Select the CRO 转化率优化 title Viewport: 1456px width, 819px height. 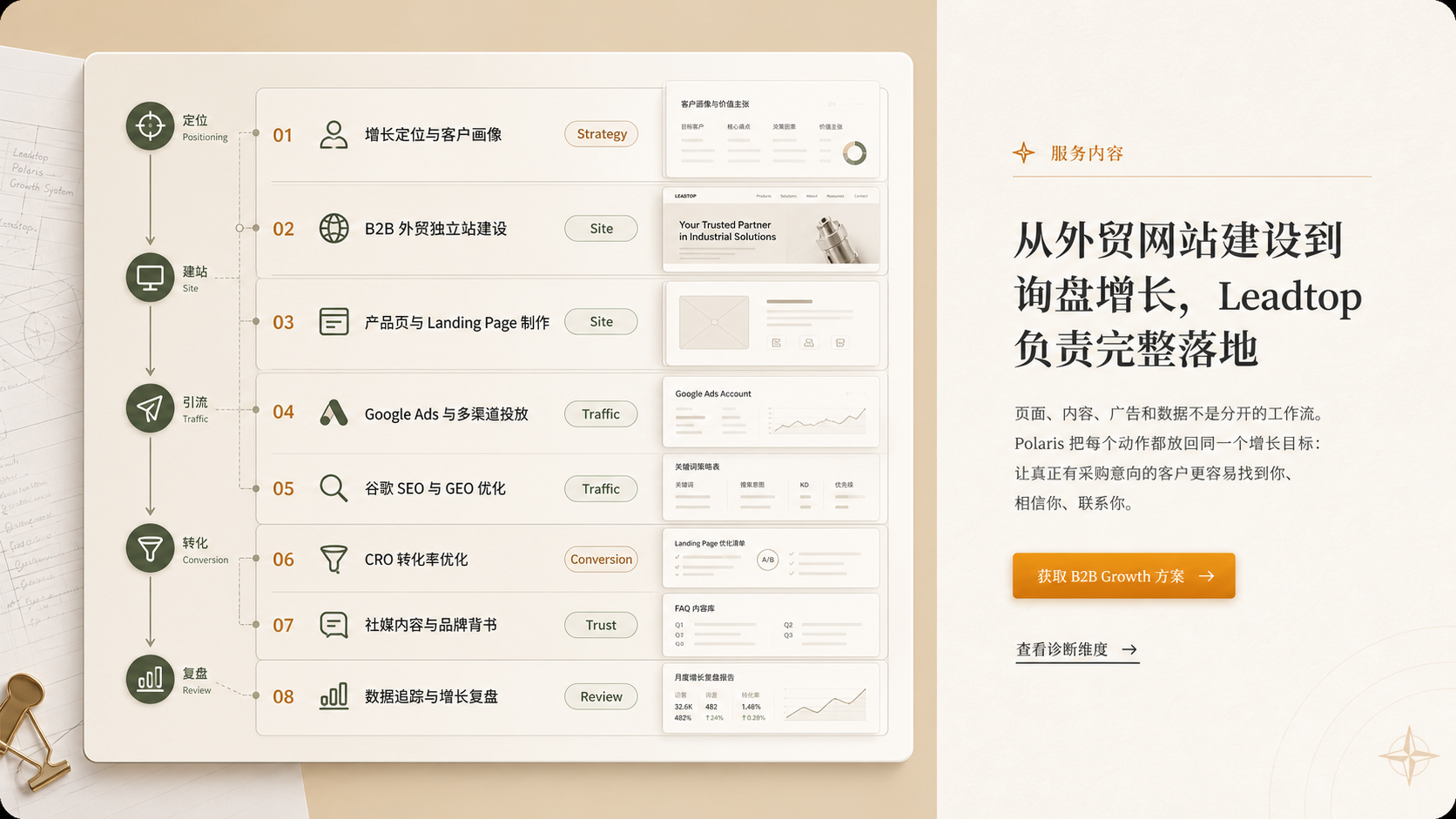pyautogui.click(x=415, y=560)
